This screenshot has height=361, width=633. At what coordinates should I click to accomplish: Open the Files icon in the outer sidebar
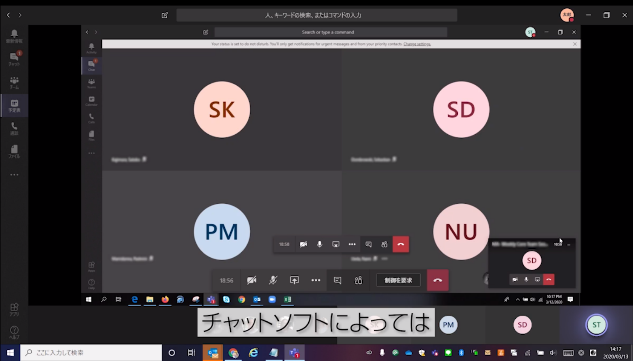click(x=14, y=151)
